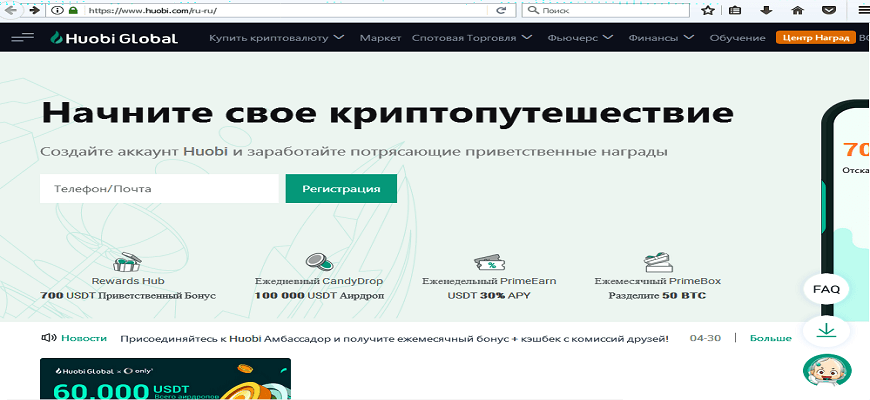Open the support chat avatar icon
This screenshot has height=400, width=870.
[826, 371]
